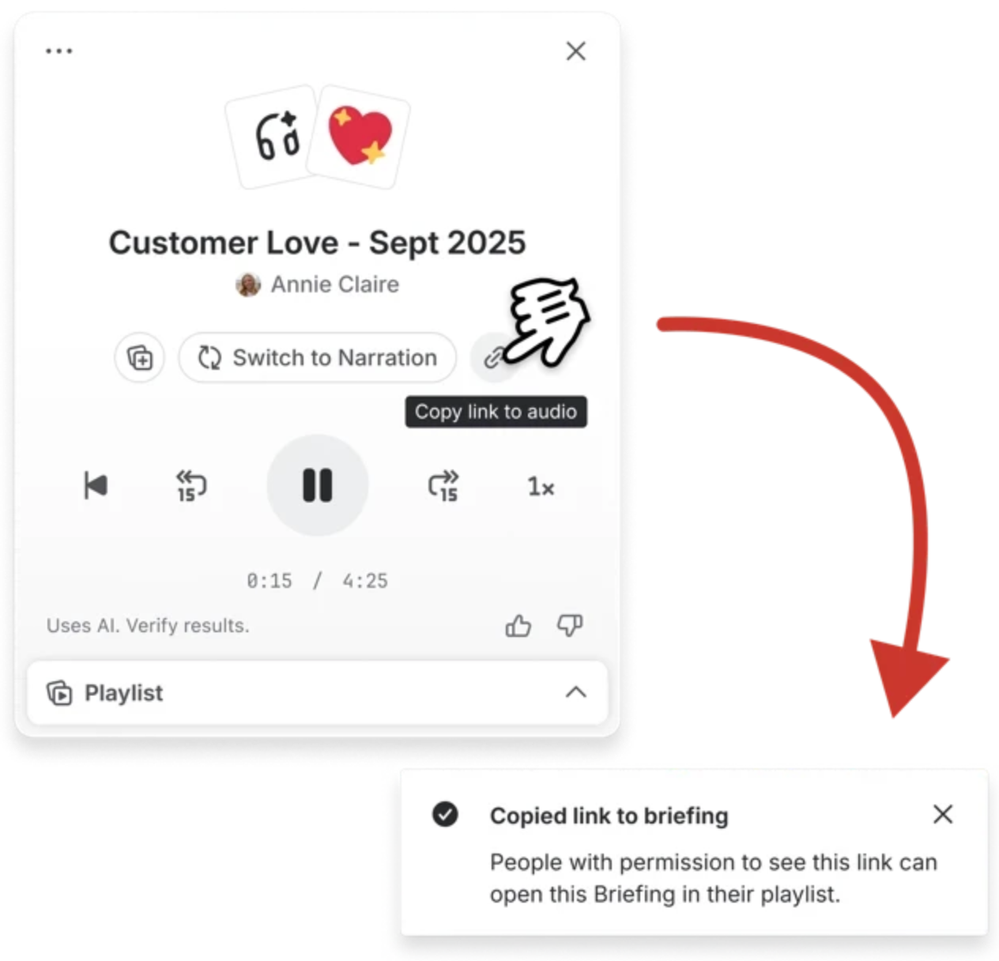999x961 pixels.
Task: Click the 0:15 / 4:25 time display
Action: [317, 581]
